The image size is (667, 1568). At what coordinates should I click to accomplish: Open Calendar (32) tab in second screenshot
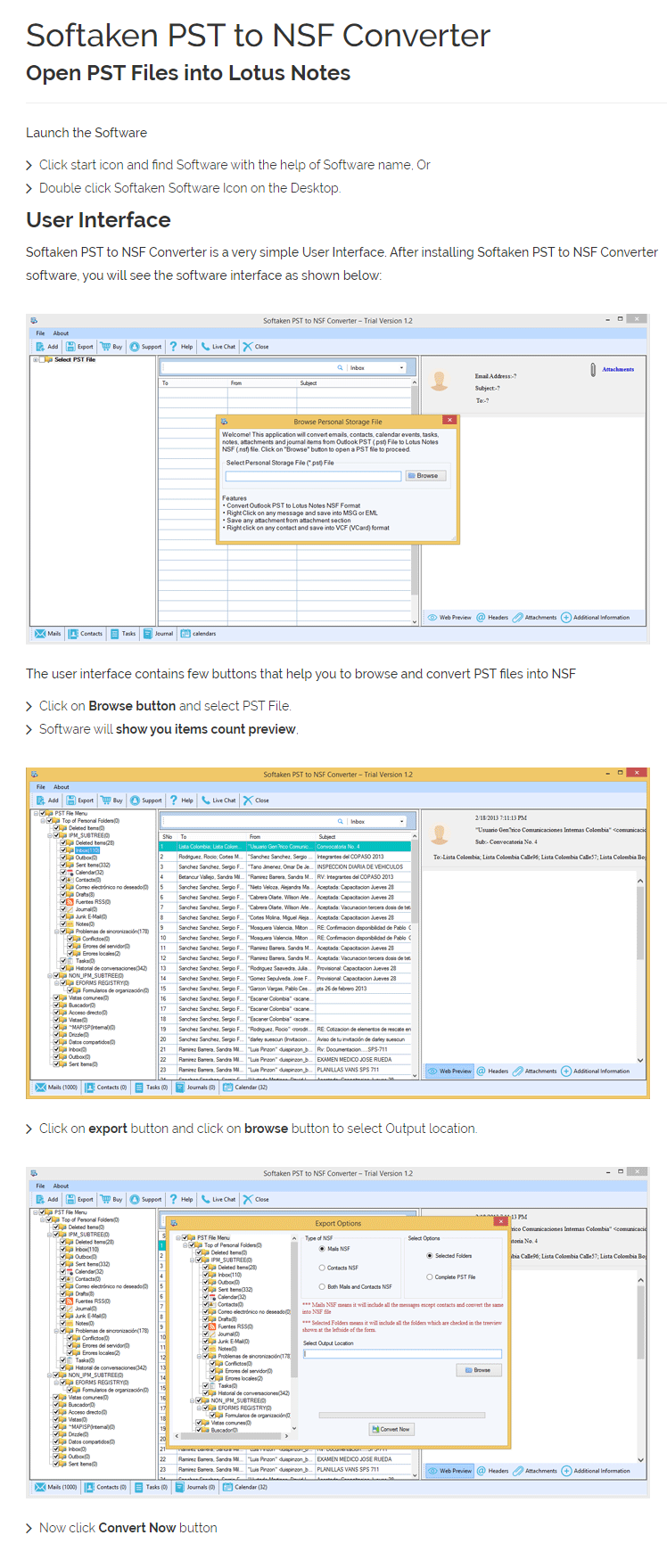tap(244, 1088)
